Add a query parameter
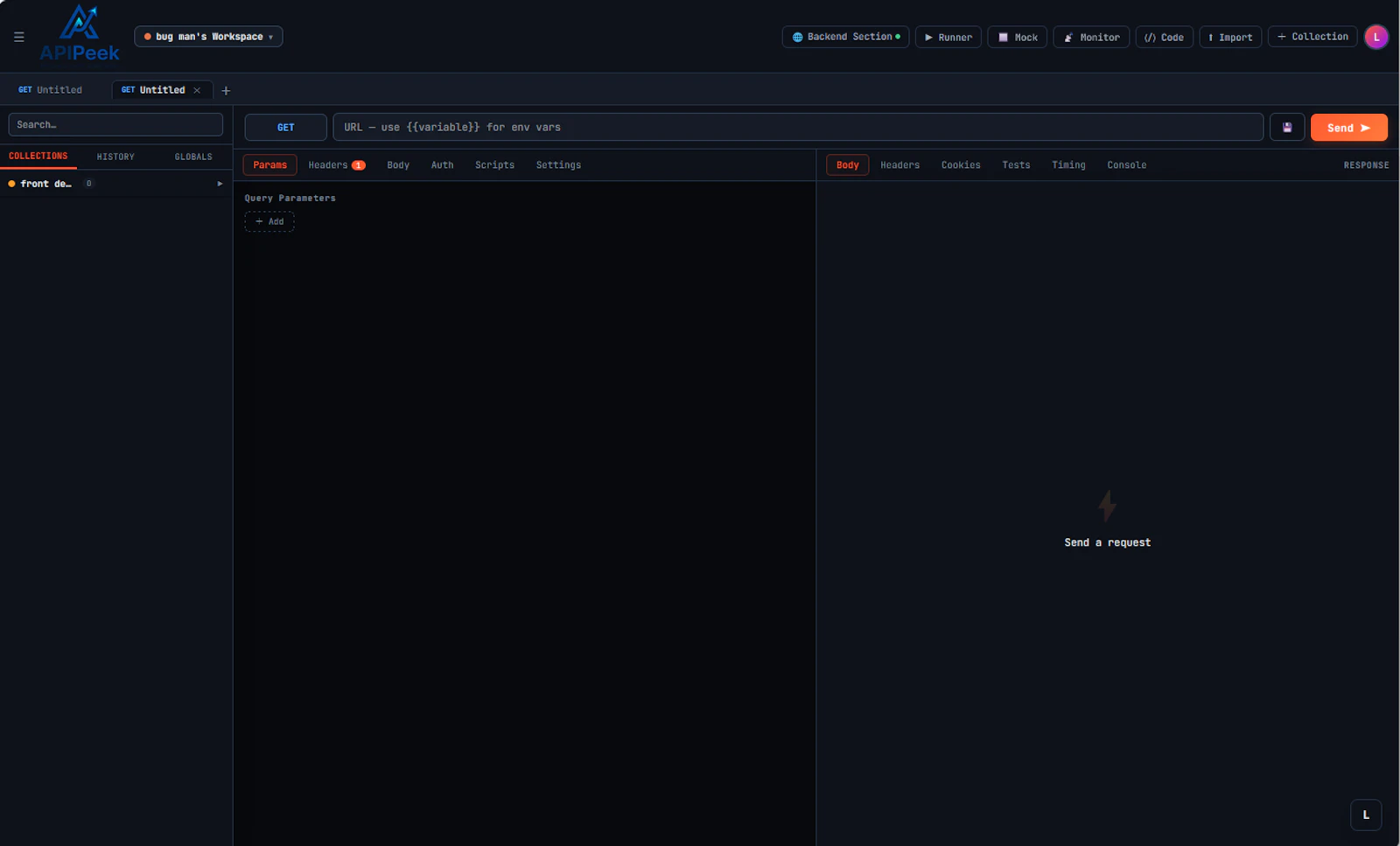 pos(269,221)
